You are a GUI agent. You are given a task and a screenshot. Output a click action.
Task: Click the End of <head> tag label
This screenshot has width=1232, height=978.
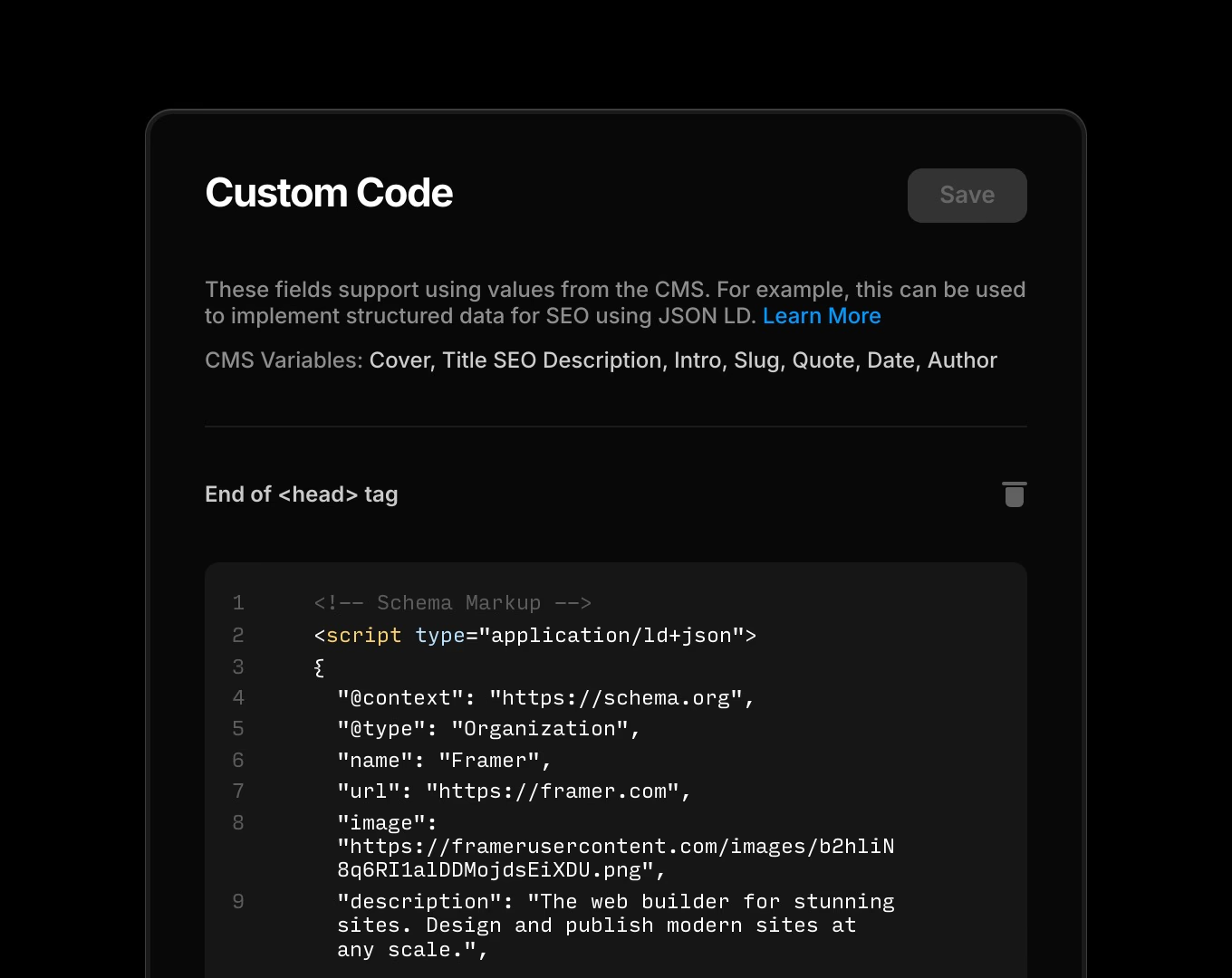[x=302, y=494]
